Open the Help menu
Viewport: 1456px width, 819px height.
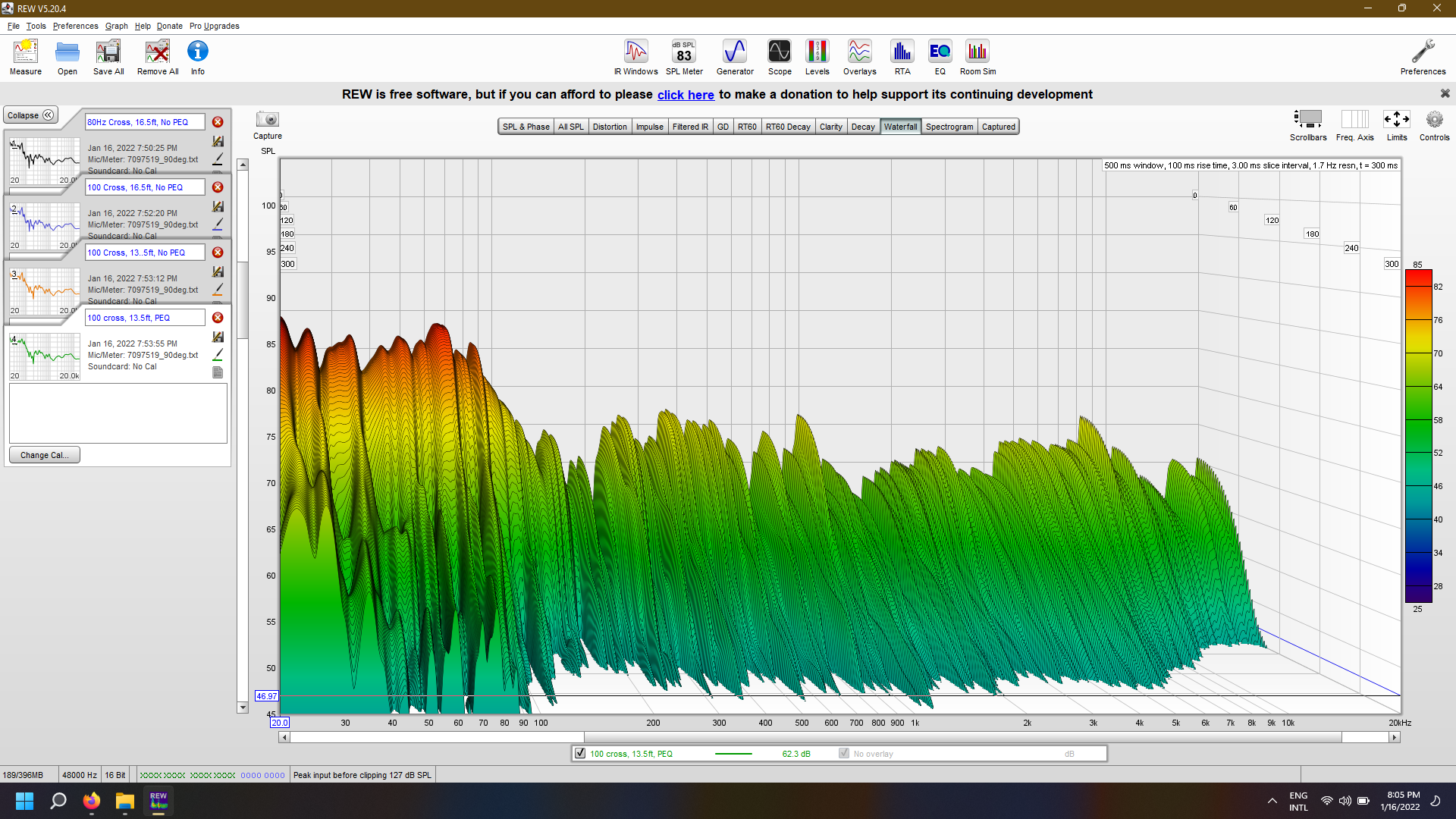point(143,26)
